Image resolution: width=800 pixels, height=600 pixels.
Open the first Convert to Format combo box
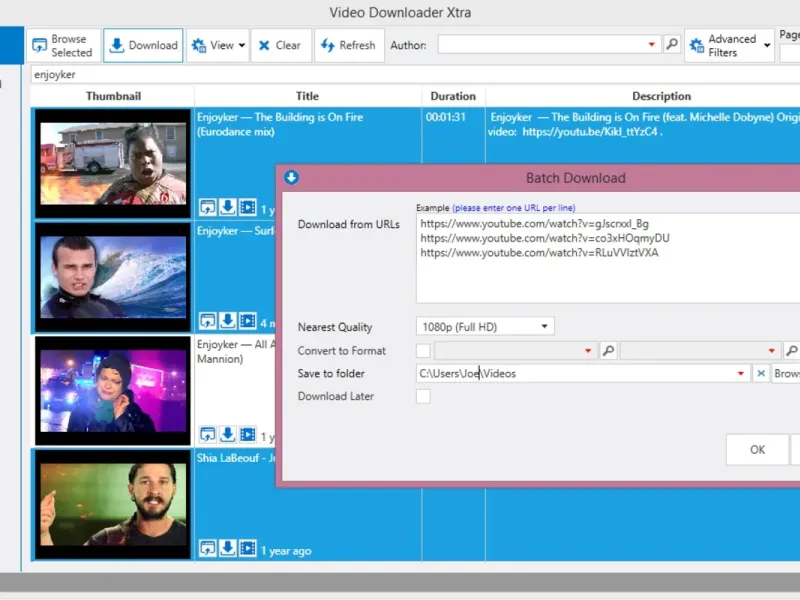515,351
